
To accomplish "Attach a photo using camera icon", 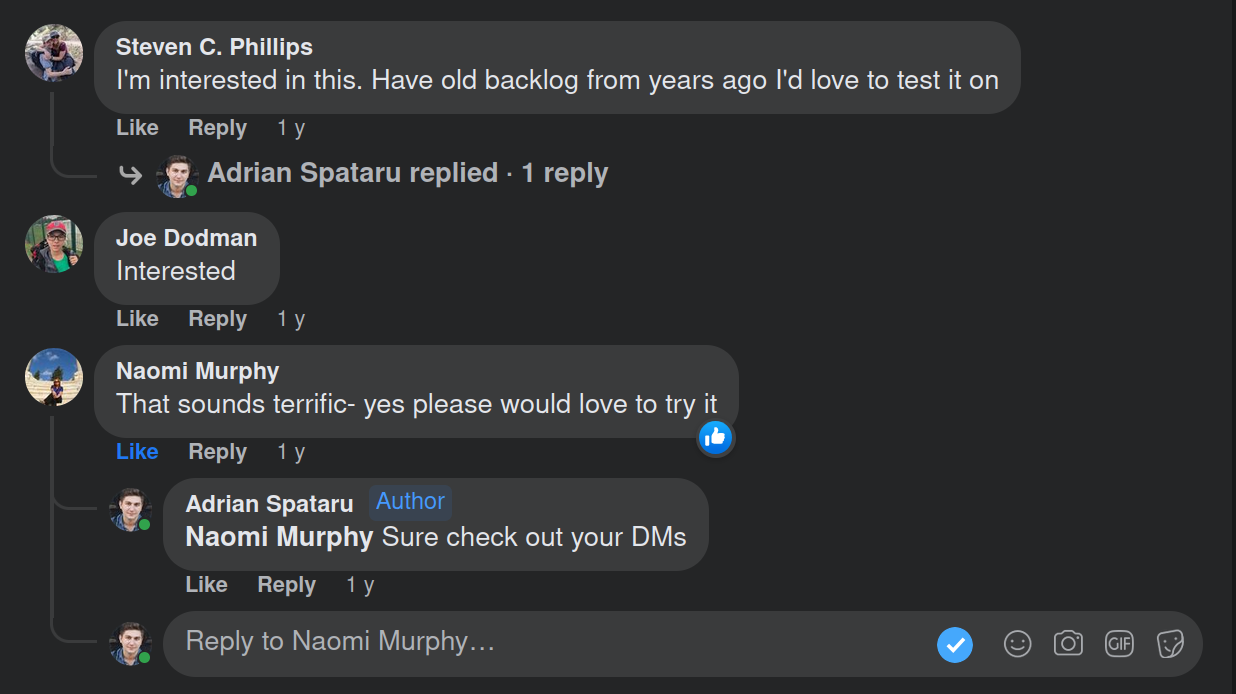I will pos(1068,644).
